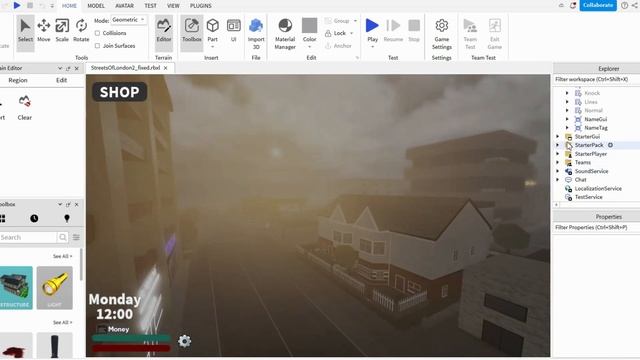Start the Play test
The image size is (640, 360).
coord(372,29)
